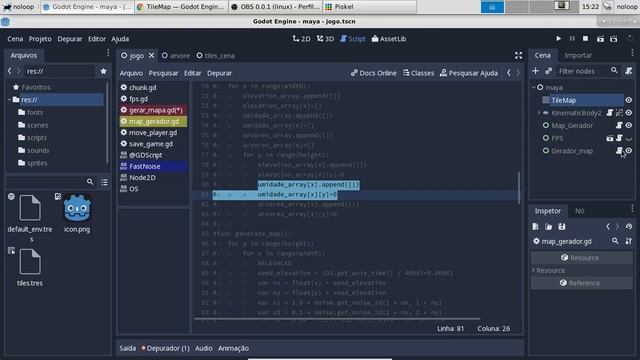Toggle FPS node visibility
640x360 pixels.
[629, 139]
